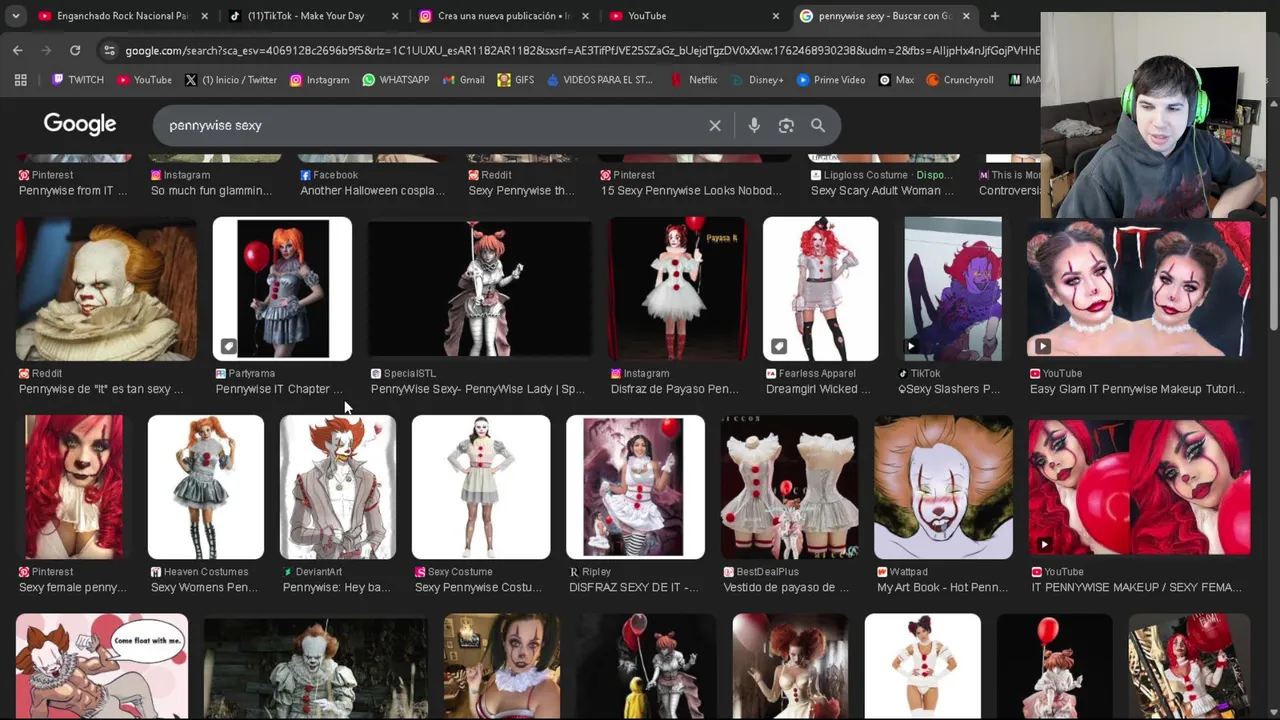The image size is (1280, 720).
Task: Click the pennywise sexy search field
Action: 430,125
